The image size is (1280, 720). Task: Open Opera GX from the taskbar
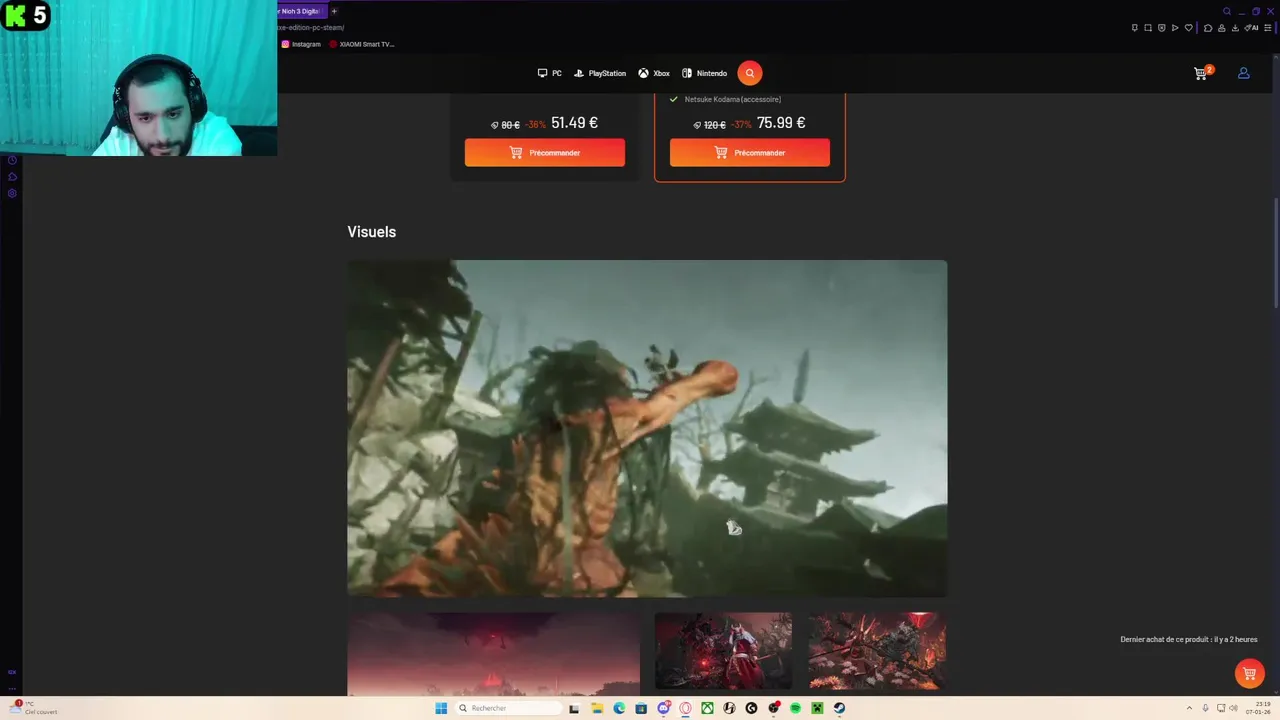[x=686, y=708]
